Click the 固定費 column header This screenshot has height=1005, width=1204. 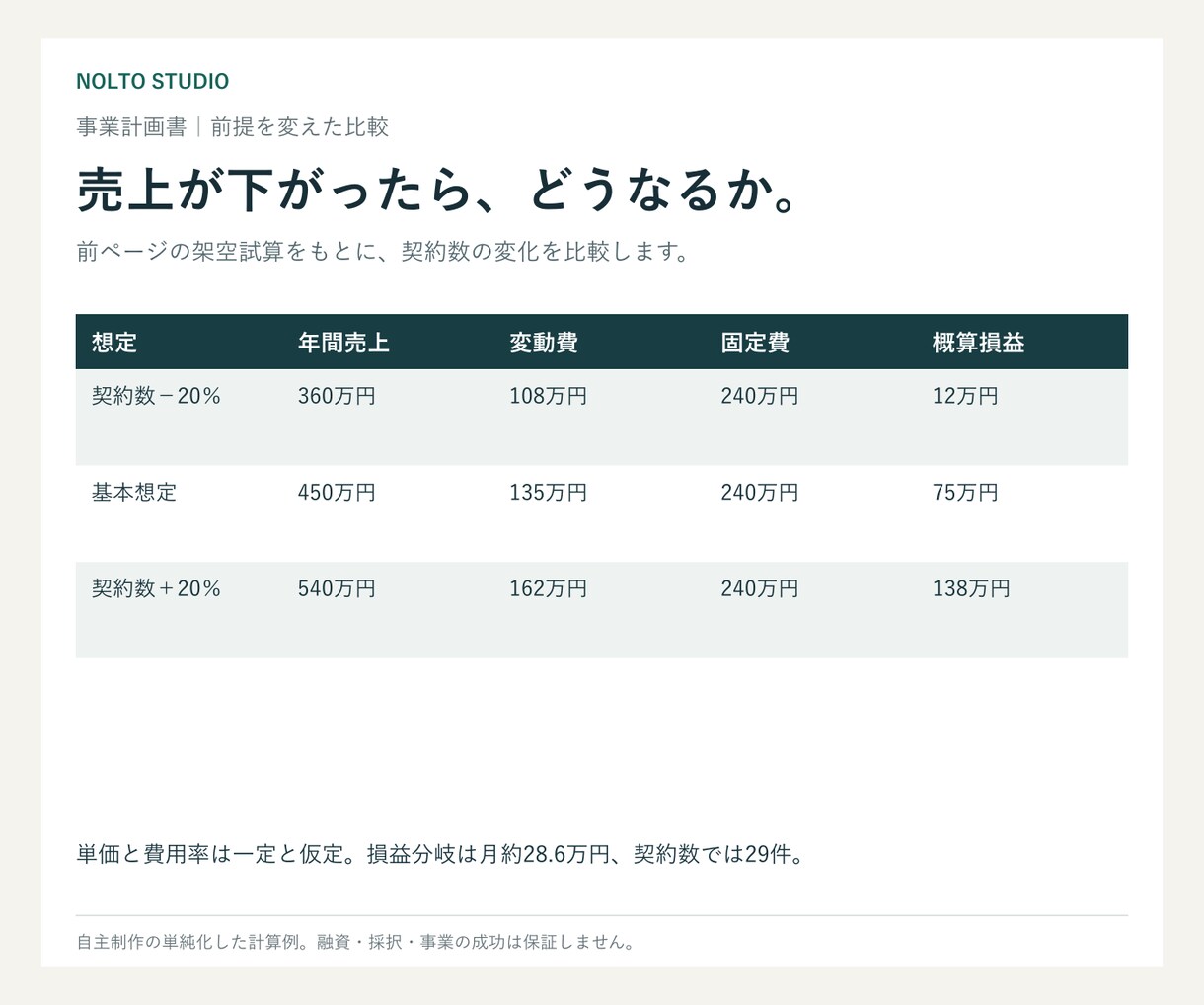[x=755, y=343]
